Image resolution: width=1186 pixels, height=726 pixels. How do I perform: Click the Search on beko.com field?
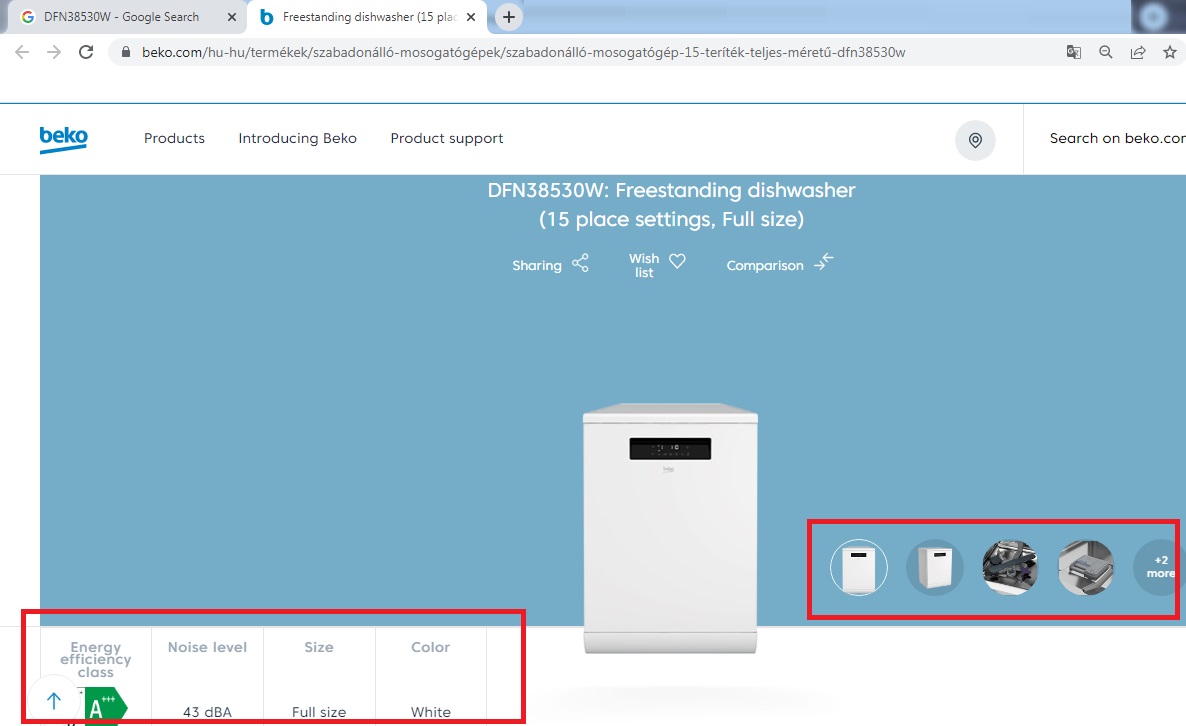tap(1115, 139)
